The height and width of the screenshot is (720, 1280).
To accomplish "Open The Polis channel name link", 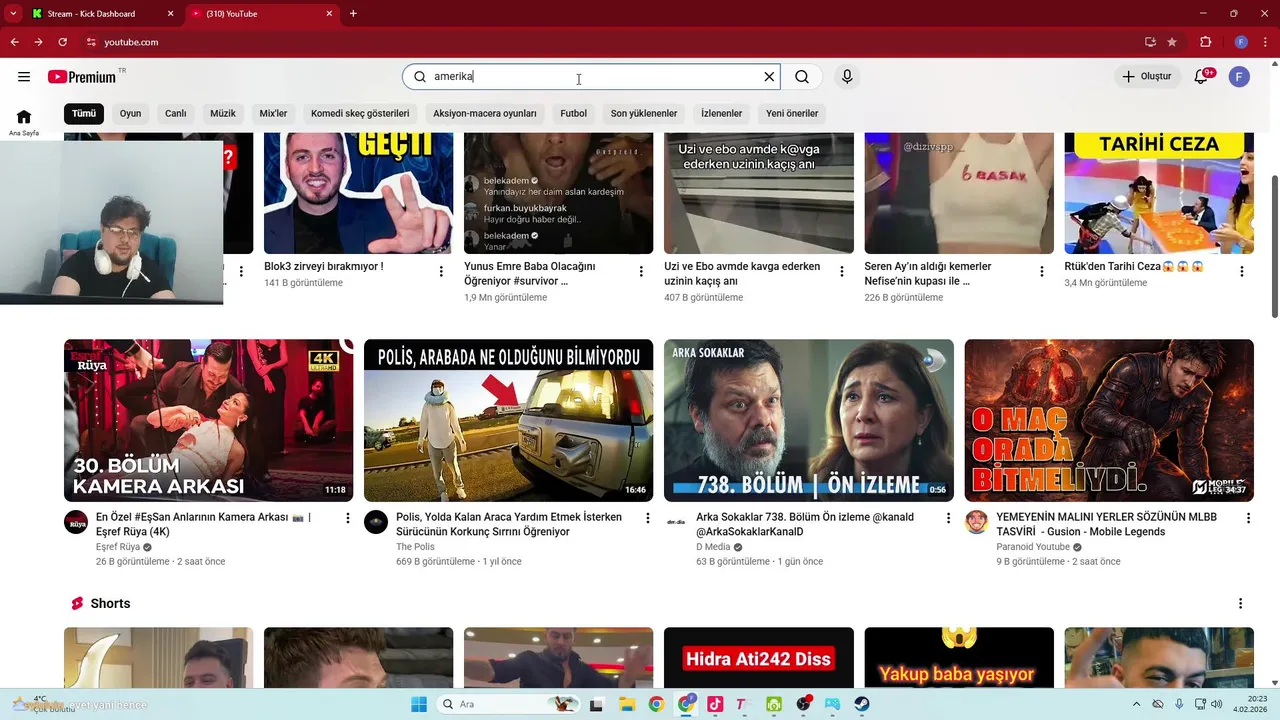I will tap(415, 547).
